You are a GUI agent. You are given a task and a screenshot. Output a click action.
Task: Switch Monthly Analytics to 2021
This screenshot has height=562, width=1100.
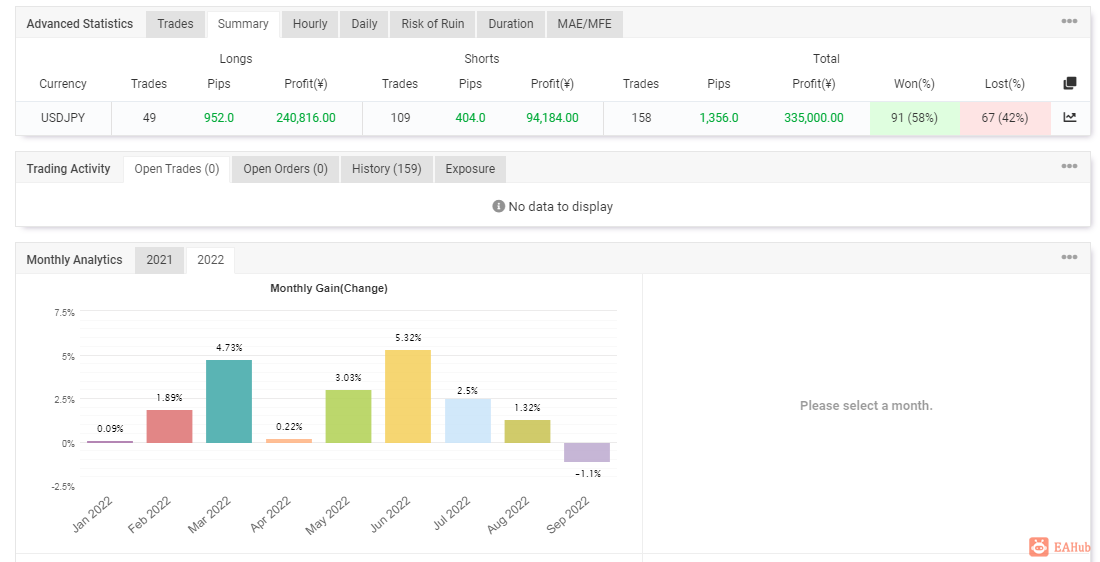(x=159, y=260)
